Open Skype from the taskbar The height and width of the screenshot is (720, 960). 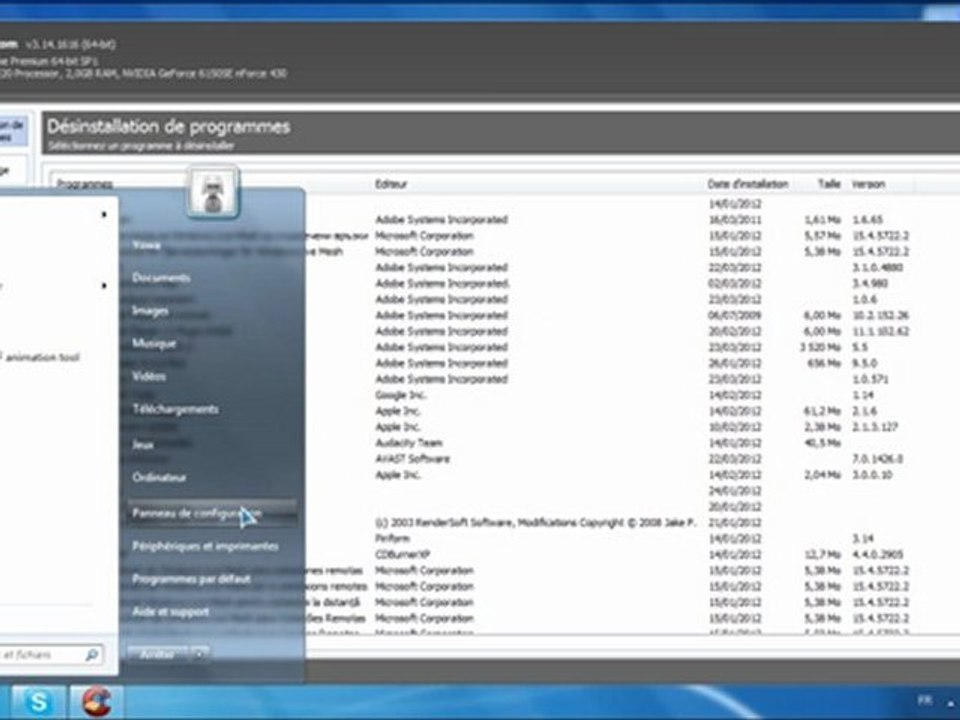coord(38,702)
